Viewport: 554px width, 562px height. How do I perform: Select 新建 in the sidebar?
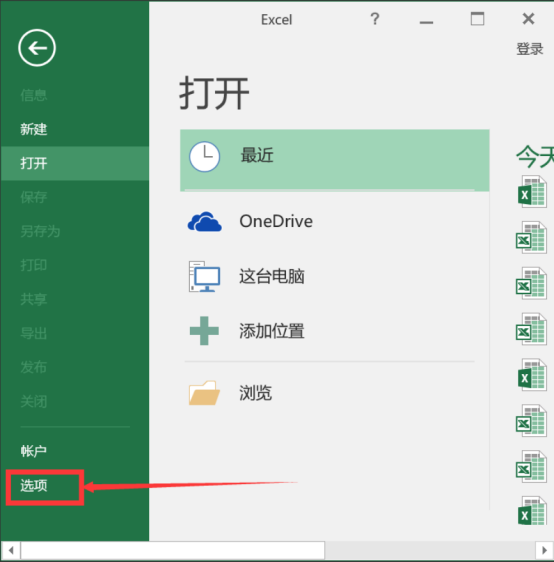(x=34, y=129)
